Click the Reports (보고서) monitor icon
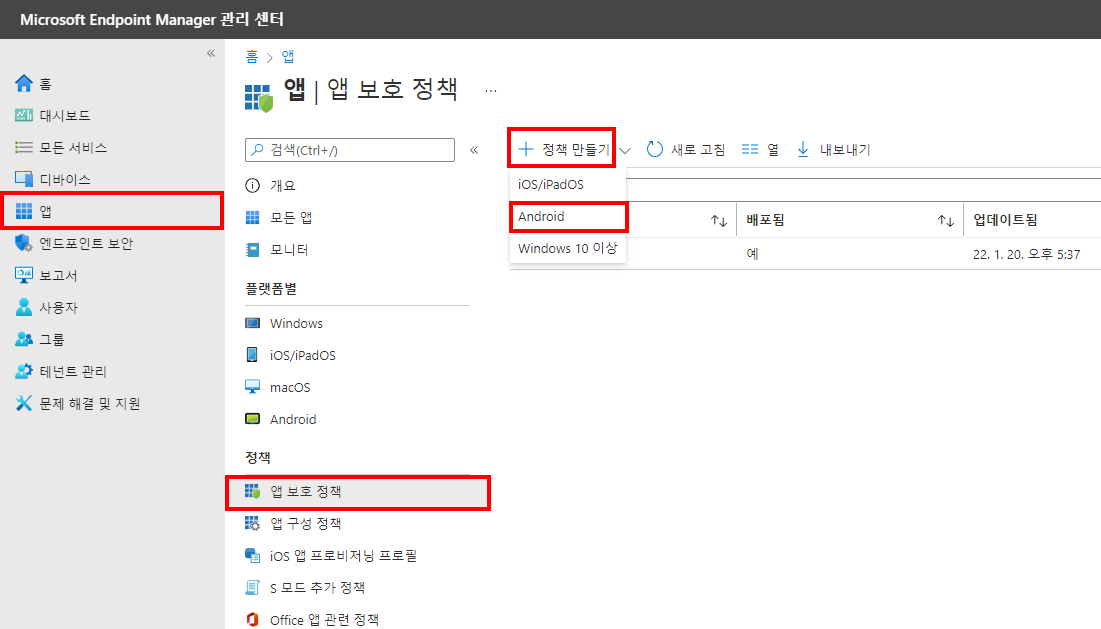The image size is (1101, 629). tap(24, 275)
